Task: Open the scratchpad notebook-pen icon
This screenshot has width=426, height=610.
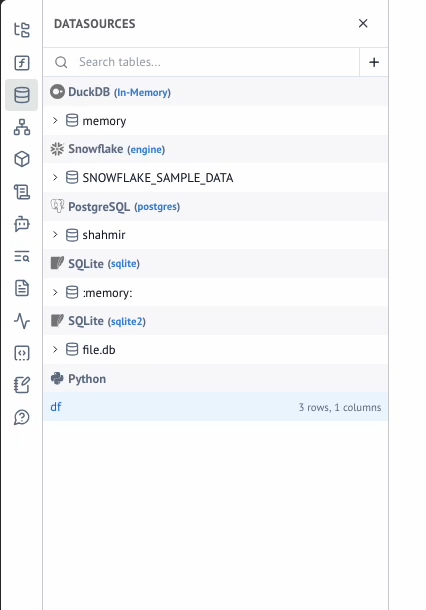Action: 22,385
